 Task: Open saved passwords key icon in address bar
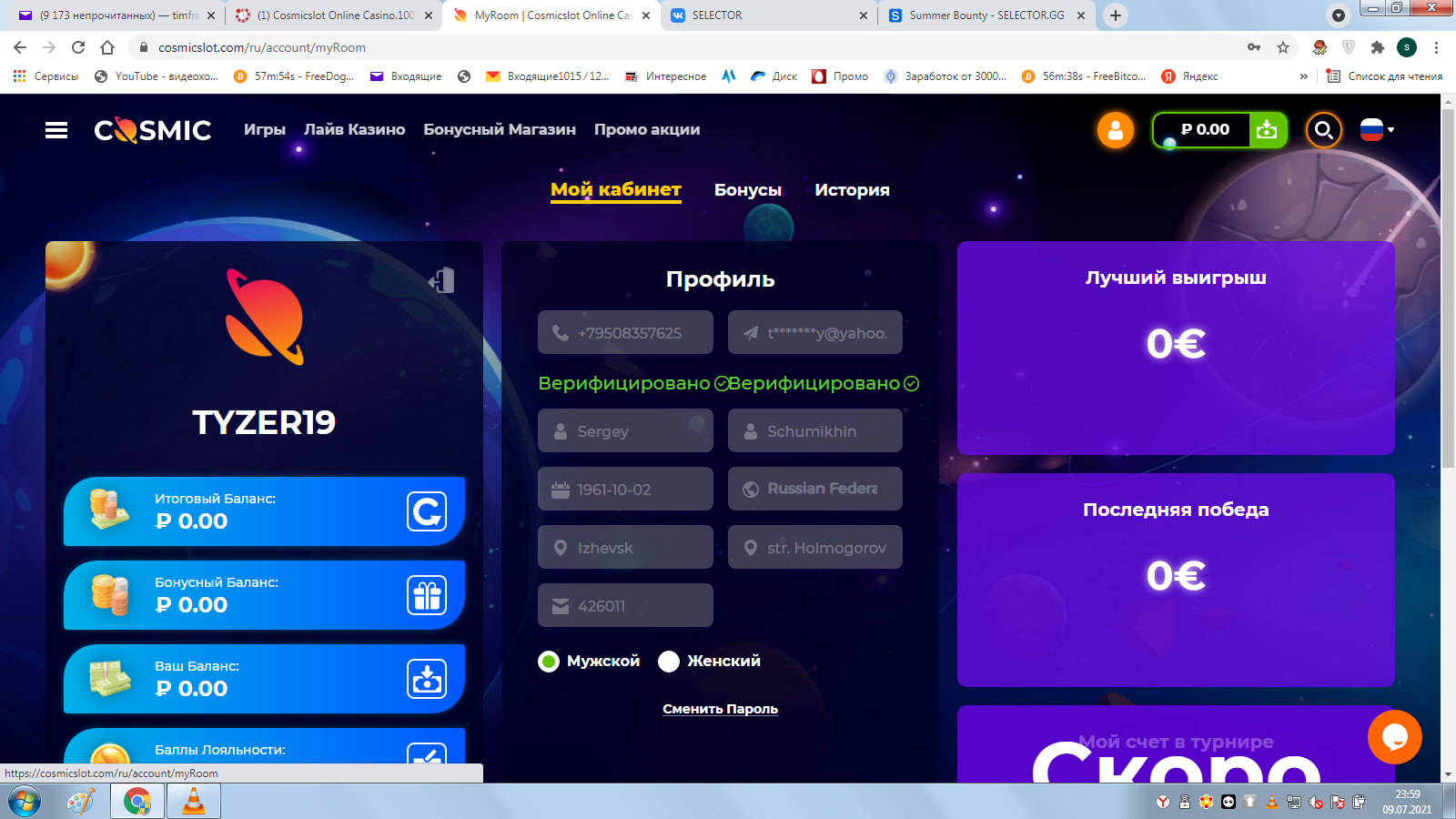click(x=1254, y=47)
